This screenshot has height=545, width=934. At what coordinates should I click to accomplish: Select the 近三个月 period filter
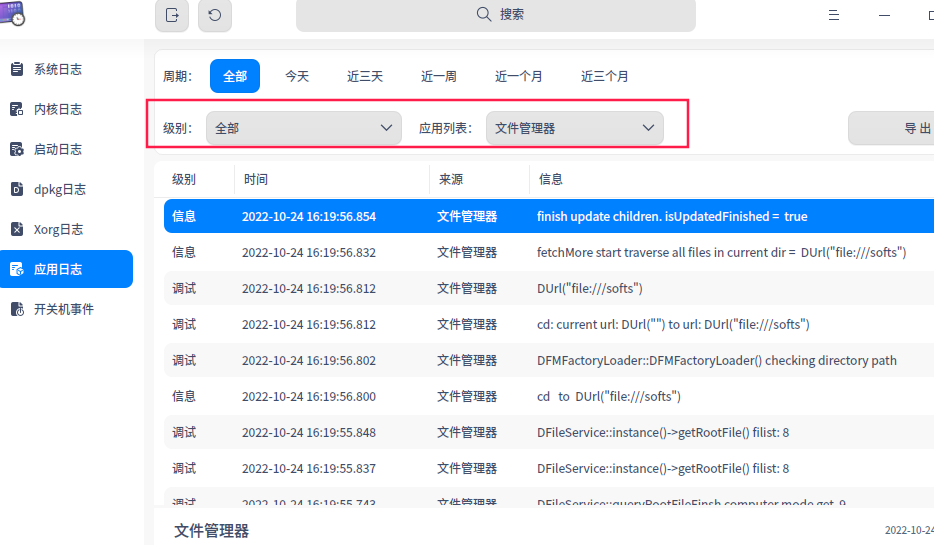point(604,76)
